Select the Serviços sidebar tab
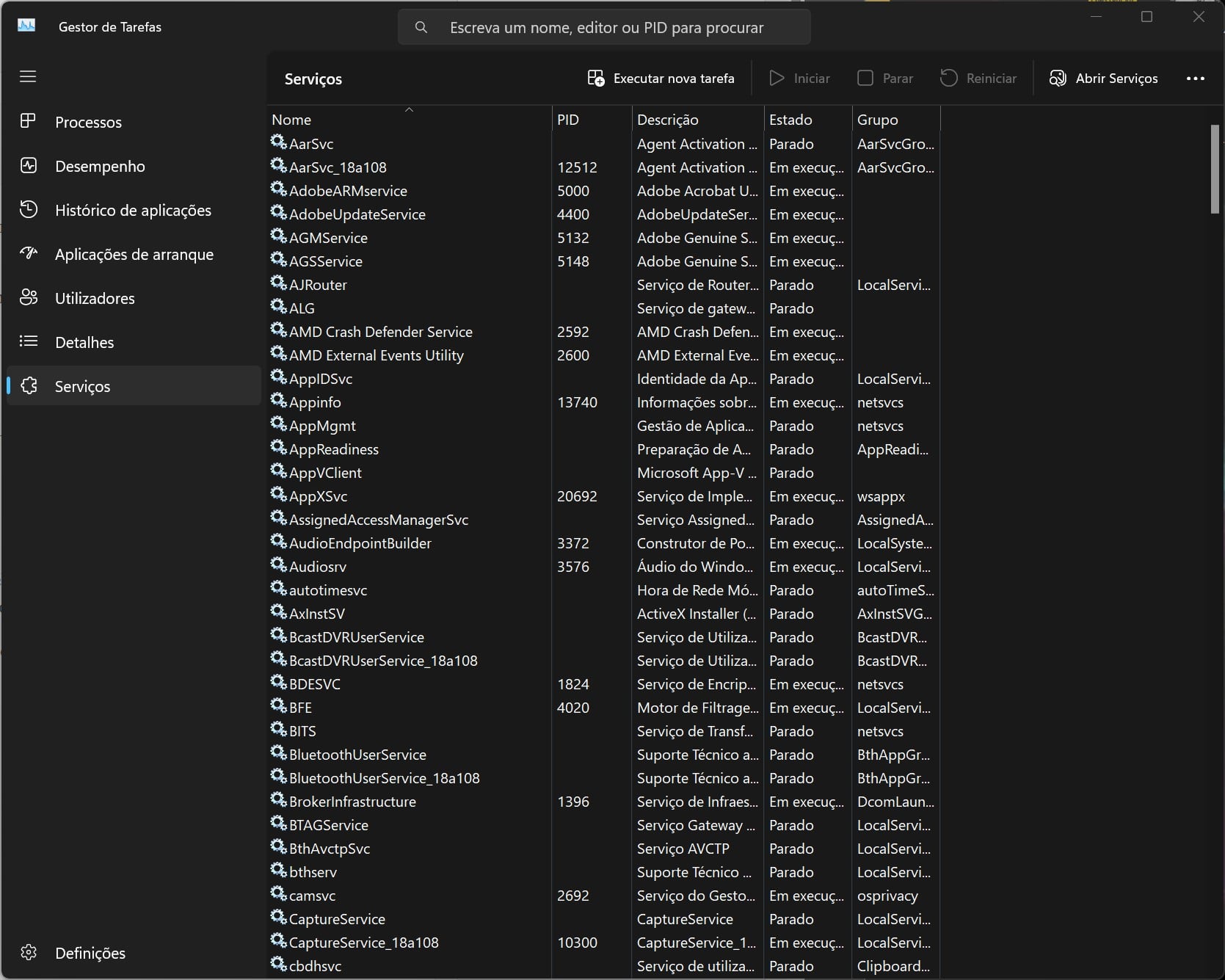Viewport: 1225px width, 980px height. [82, 386]
